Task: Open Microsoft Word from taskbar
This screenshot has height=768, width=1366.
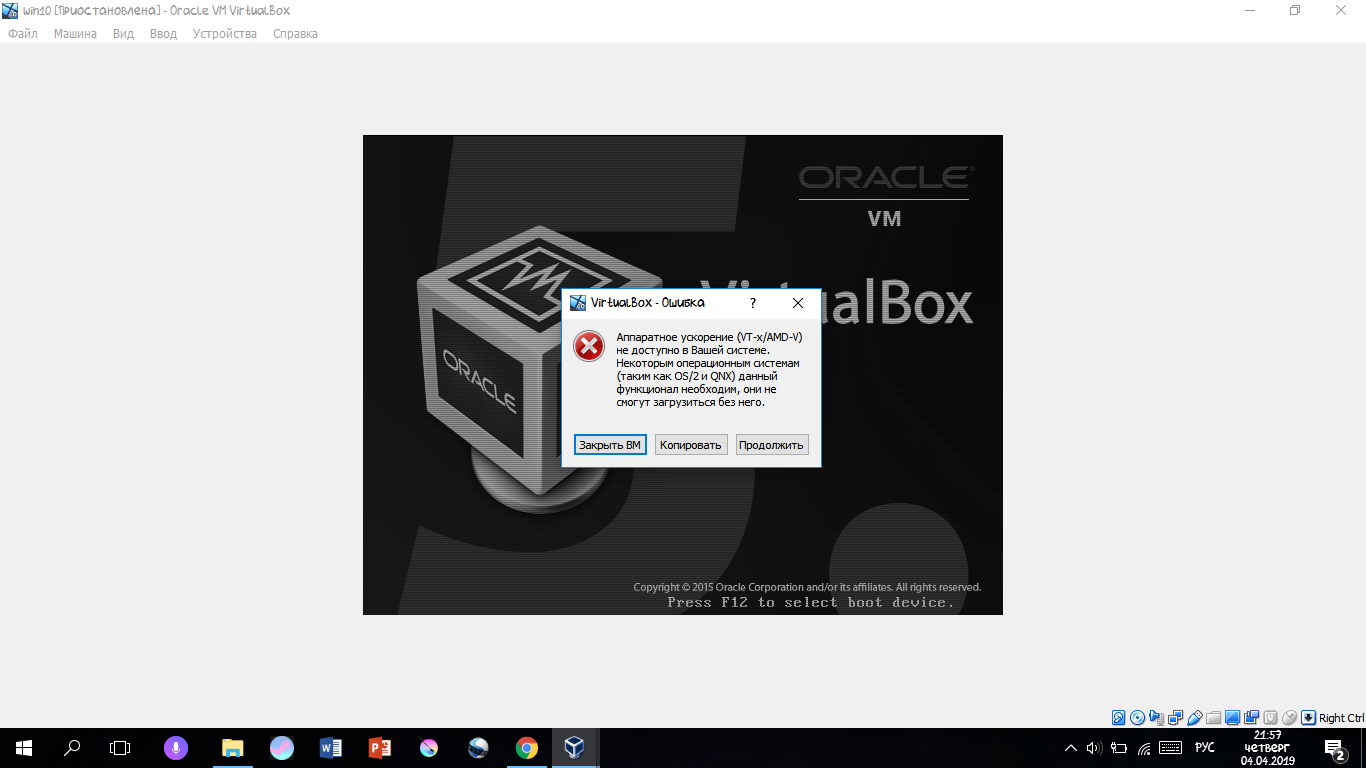Action: [x=331, y=748]
